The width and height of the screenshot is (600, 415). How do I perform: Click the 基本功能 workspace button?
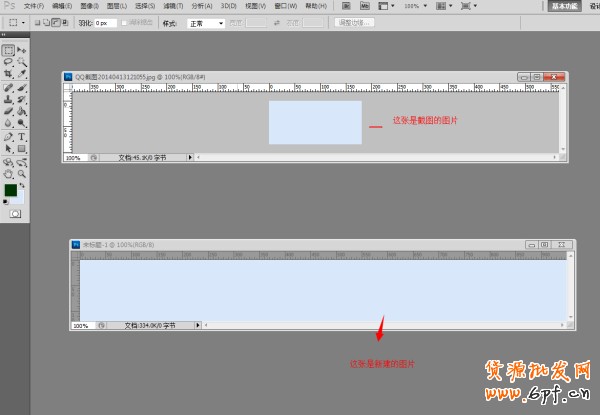[x=564, y=6]
